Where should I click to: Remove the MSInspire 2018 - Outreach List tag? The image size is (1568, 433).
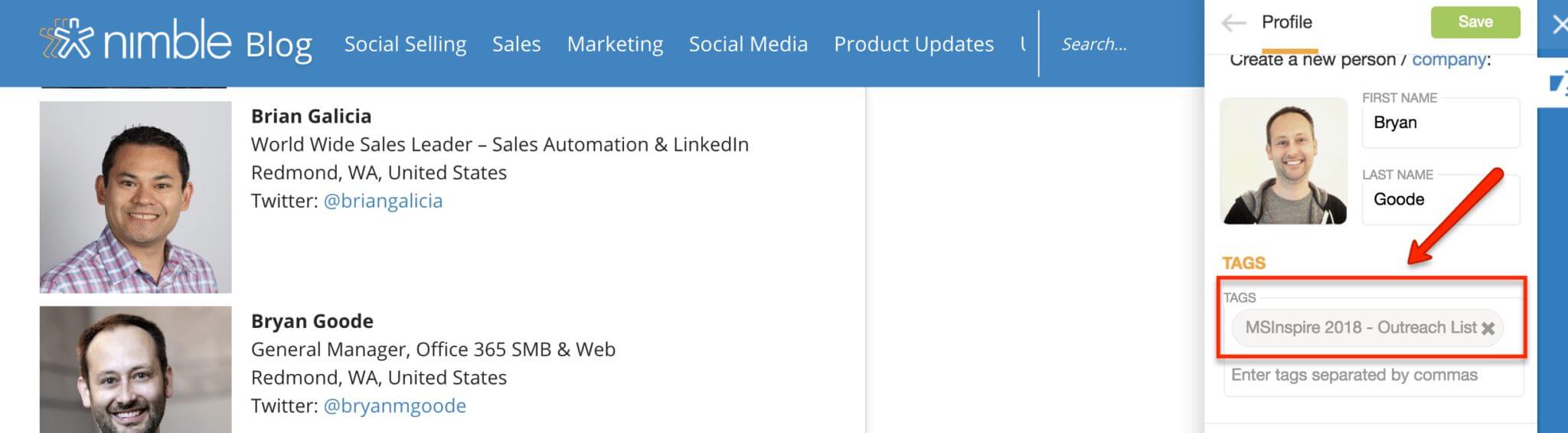(1488, 329)
